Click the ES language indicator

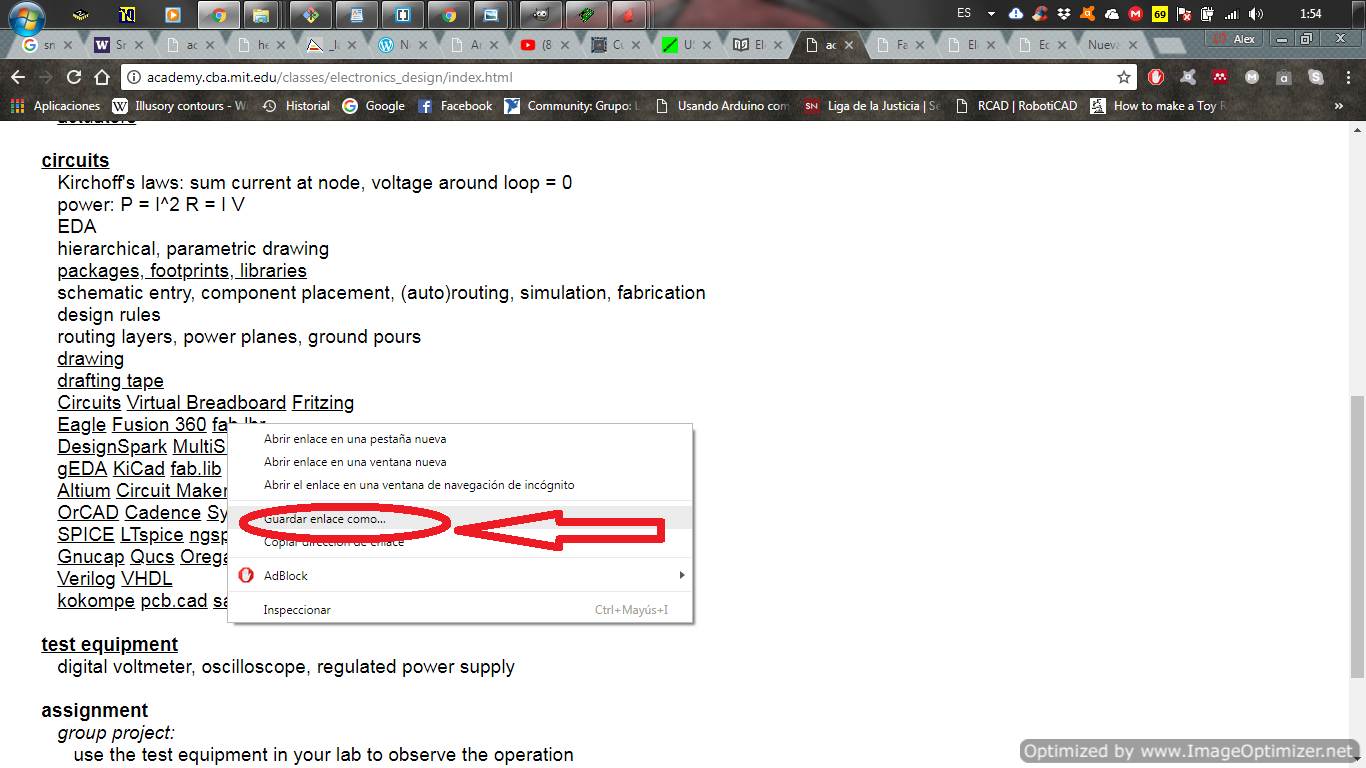coord(964,14)
